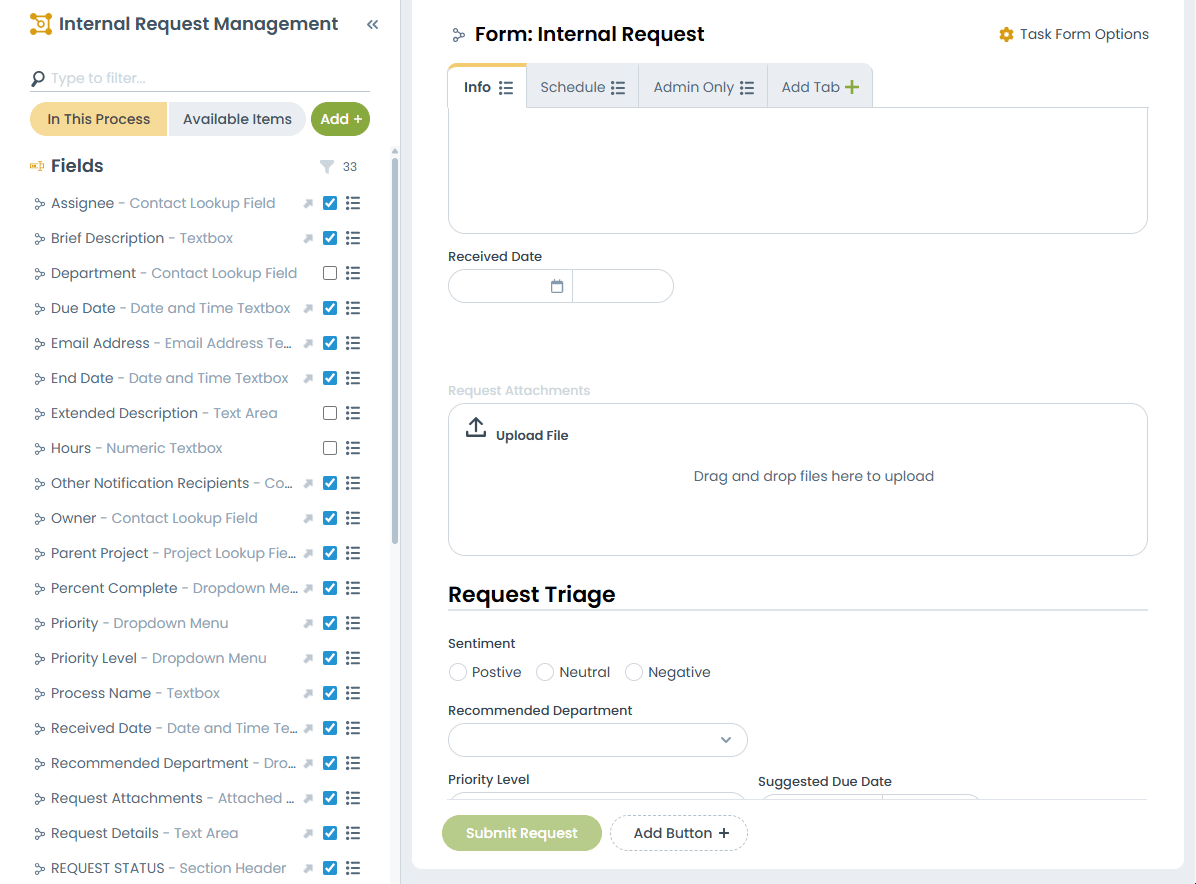Check the Department field checkbox
The height and width of the screenshot is (884, 1196).
click(x=330, y=273)
